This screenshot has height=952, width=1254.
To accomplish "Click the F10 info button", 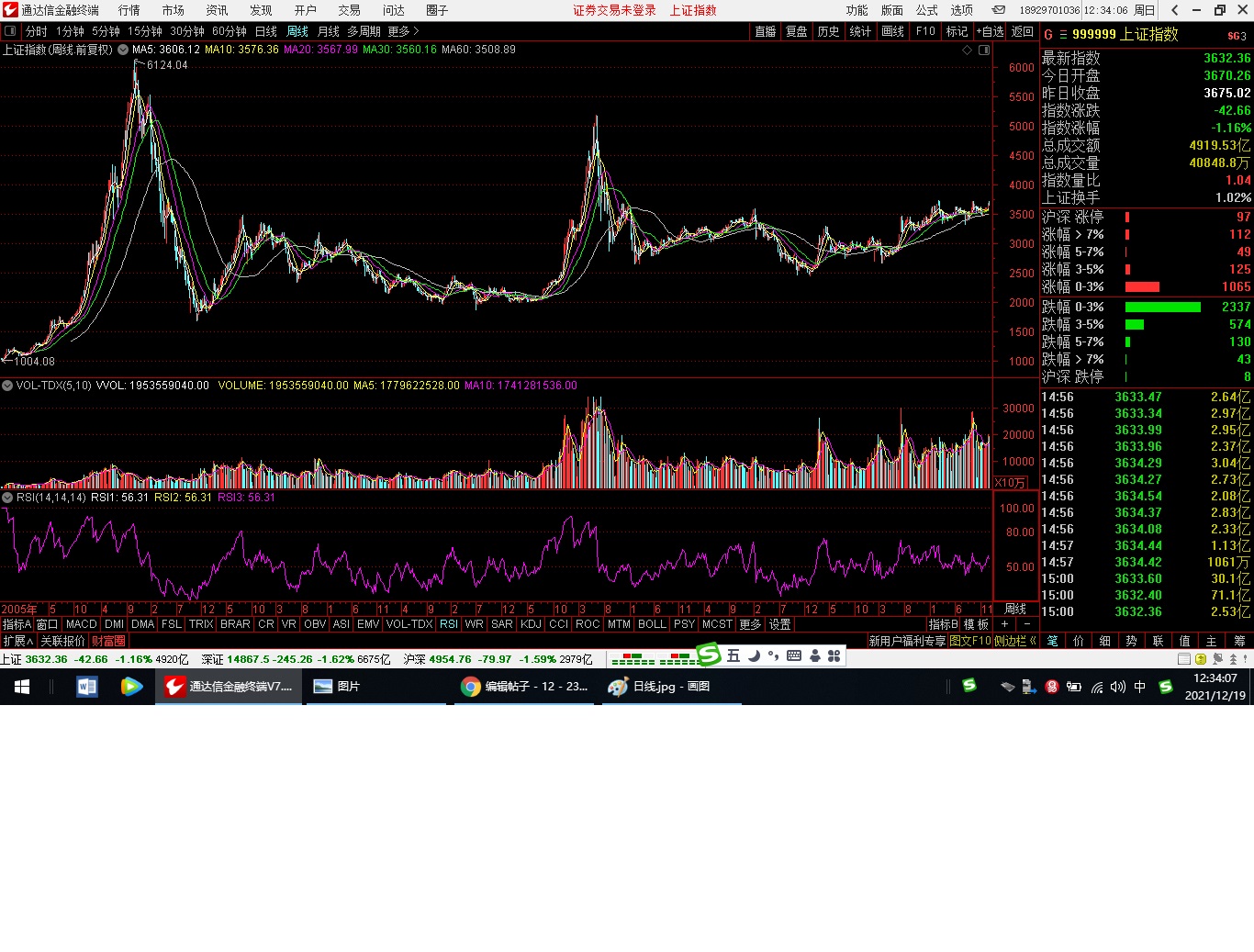I will [x=925, y=31].
